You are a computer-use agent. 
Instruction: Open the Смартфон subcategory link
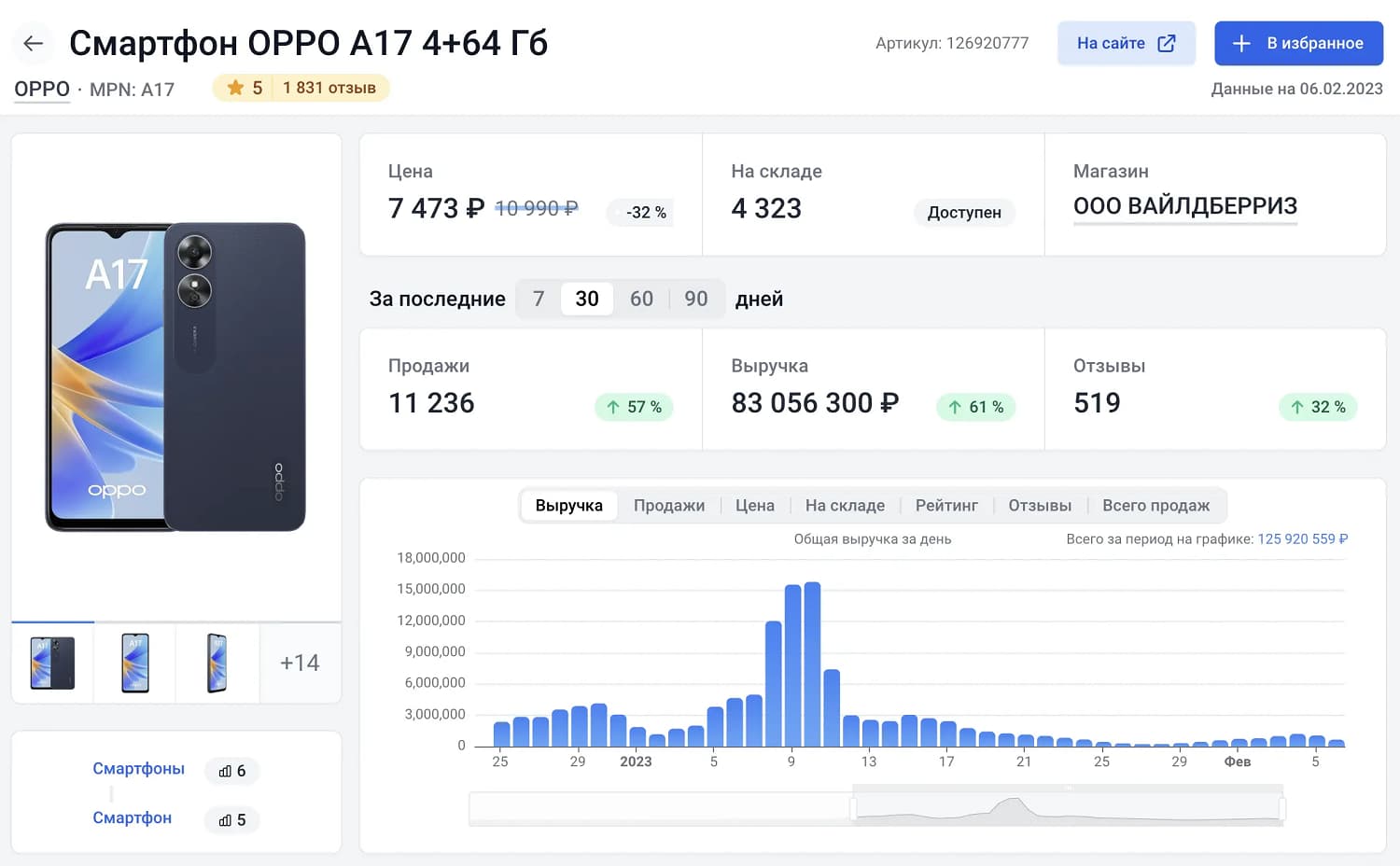point(132,818)
